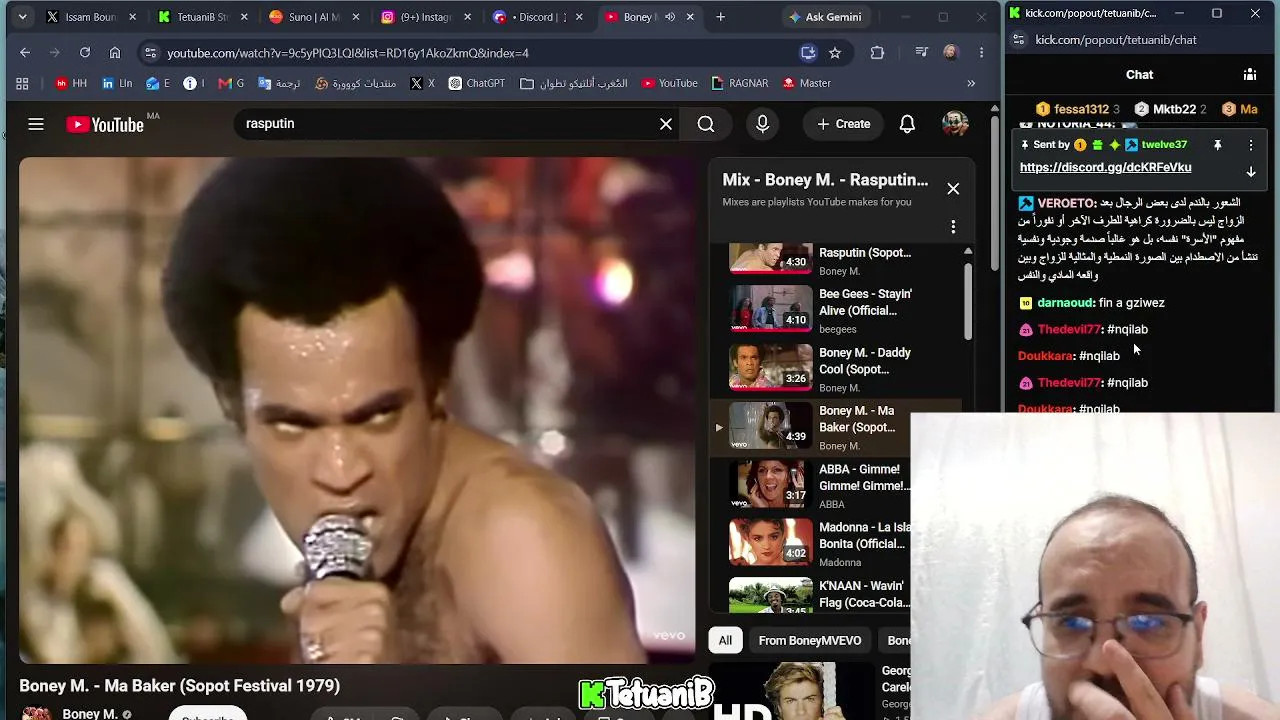This screenshot has width=1280, height=720.
Task: Click the VEROETO username in chat
Action: coord(1067,203)
